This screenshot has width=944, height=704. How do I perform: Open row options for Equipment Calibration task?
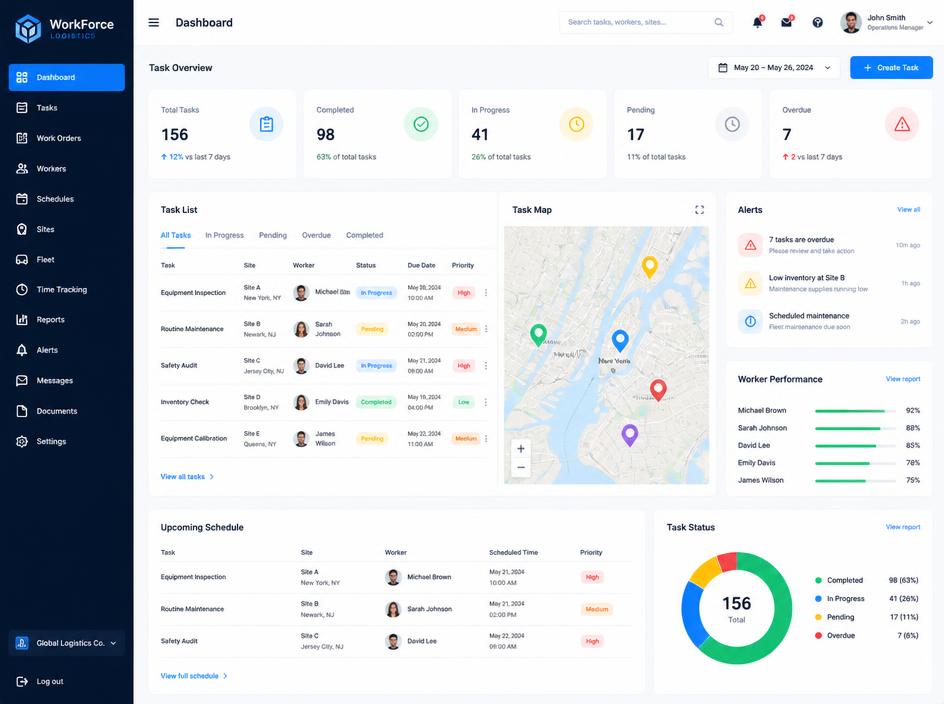pyautogui.click(x=486, y=438)
